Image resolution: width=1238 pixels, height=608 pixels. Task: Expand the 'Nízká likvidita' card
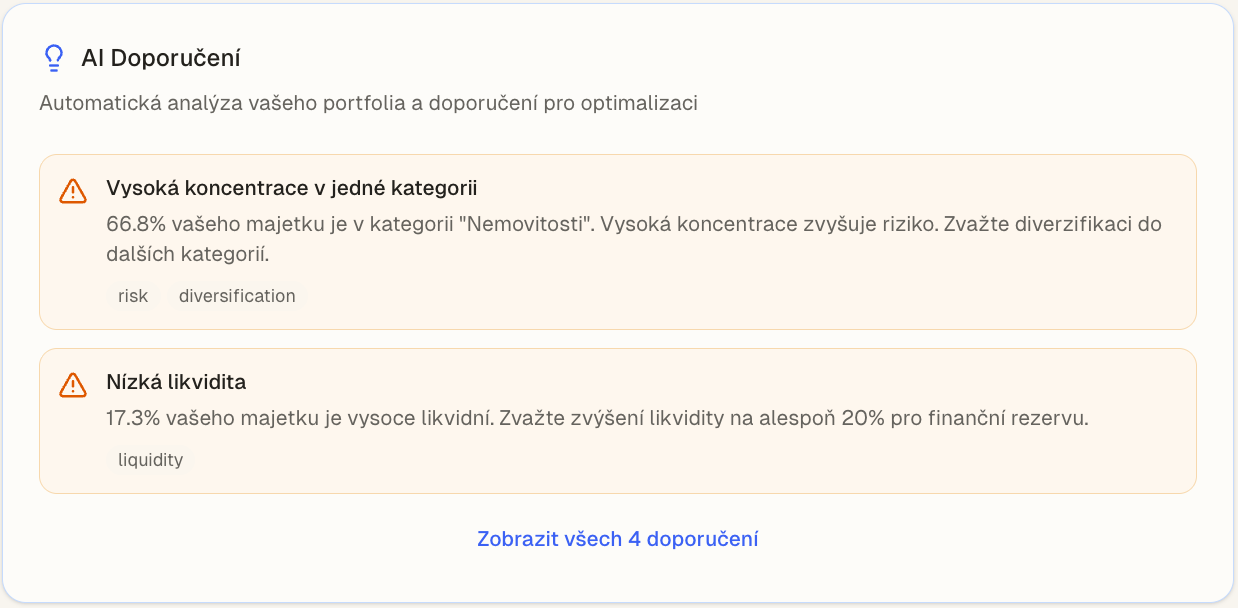click(x=617, y=419)
